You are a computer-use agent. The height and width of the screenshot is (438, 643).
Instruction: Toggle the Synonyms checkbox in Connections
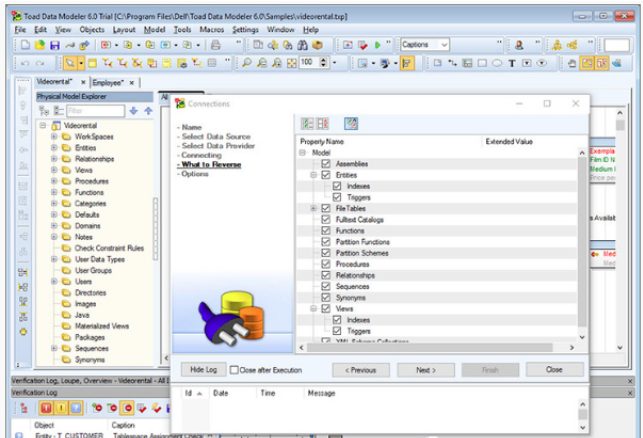326,297
